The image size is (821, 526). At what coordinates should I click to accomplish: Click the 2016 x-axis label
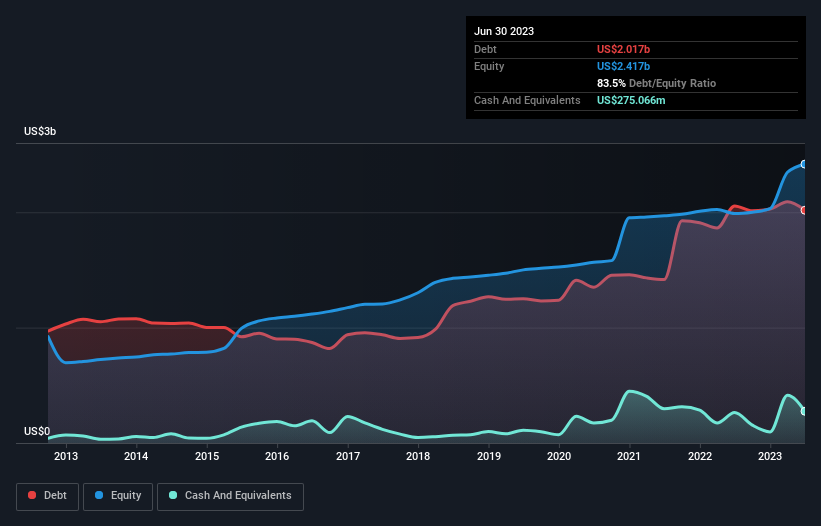pos(277,456)
